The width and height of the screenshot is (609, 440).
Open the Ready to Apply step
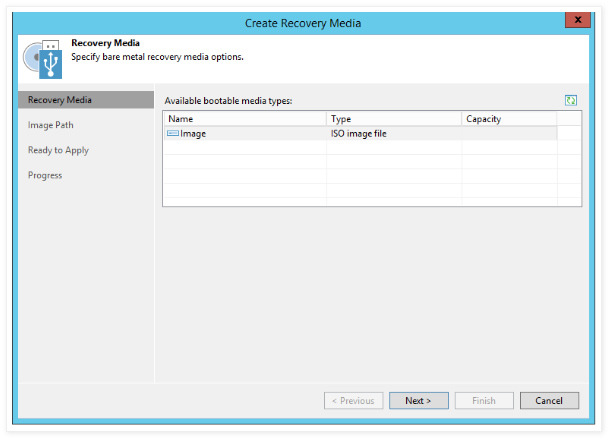(x=59, y=150)
